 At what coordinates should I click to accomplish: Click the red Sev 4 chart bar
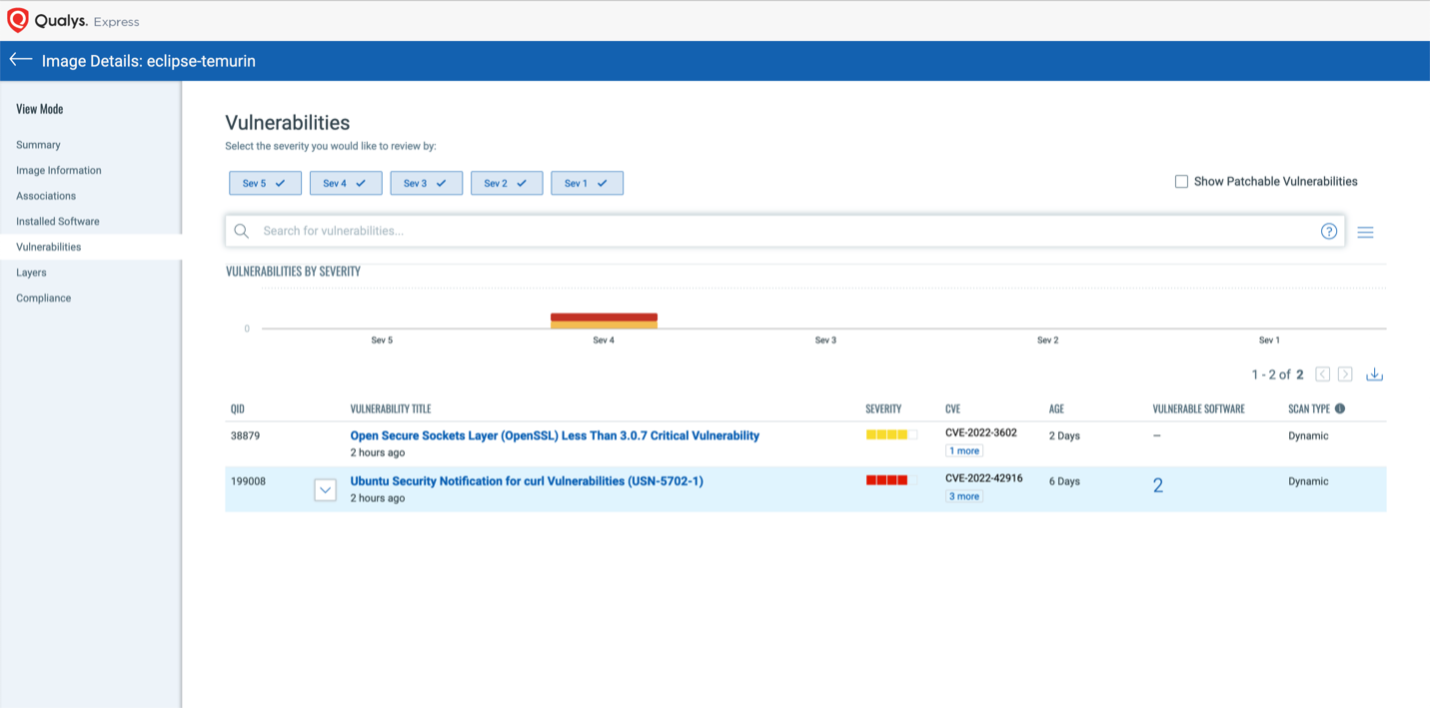click(x=604, y=317)
